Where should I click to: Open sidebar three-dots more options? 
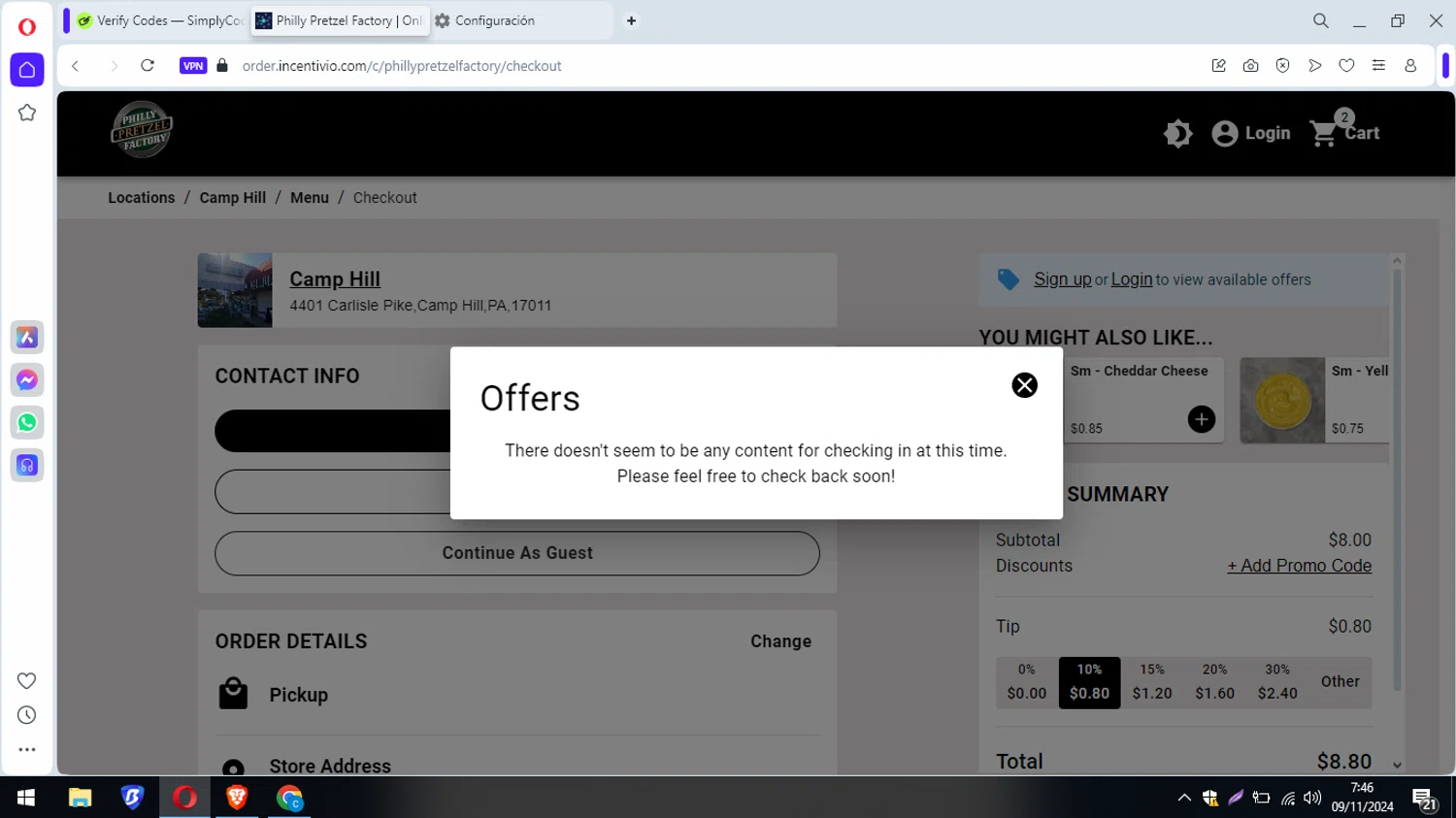(27, 750)
